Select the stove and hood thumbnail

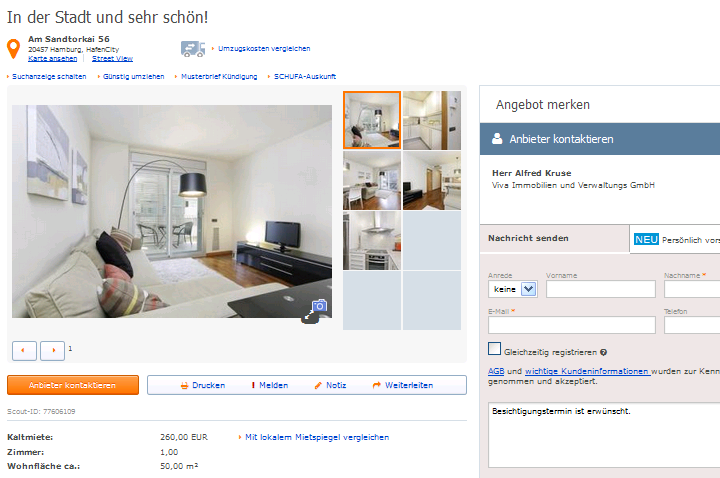[372, 241]
